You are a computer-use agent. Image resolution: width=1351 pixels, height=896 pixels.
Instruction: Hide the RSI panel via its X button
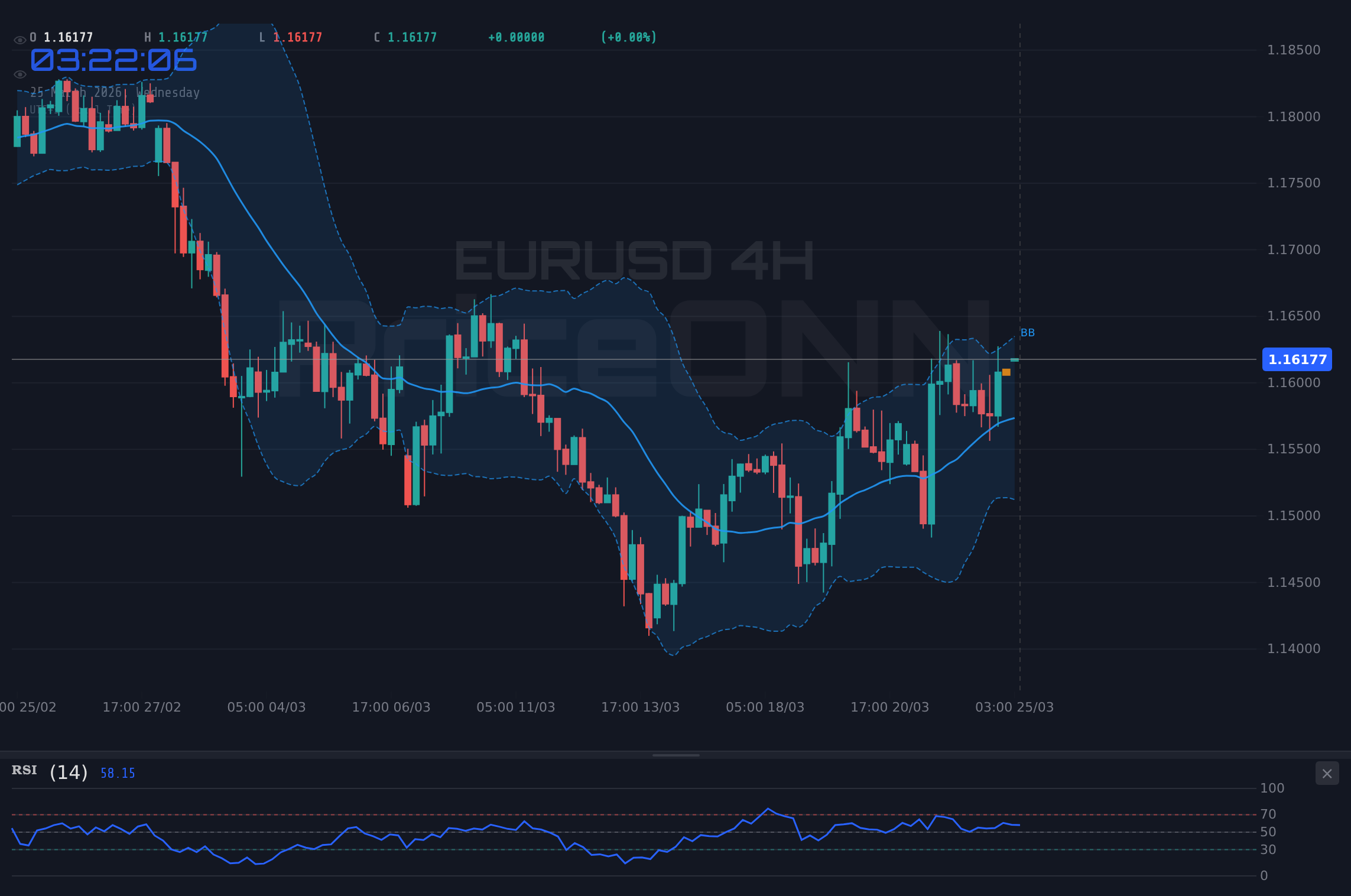click(x=1326, y=773)
